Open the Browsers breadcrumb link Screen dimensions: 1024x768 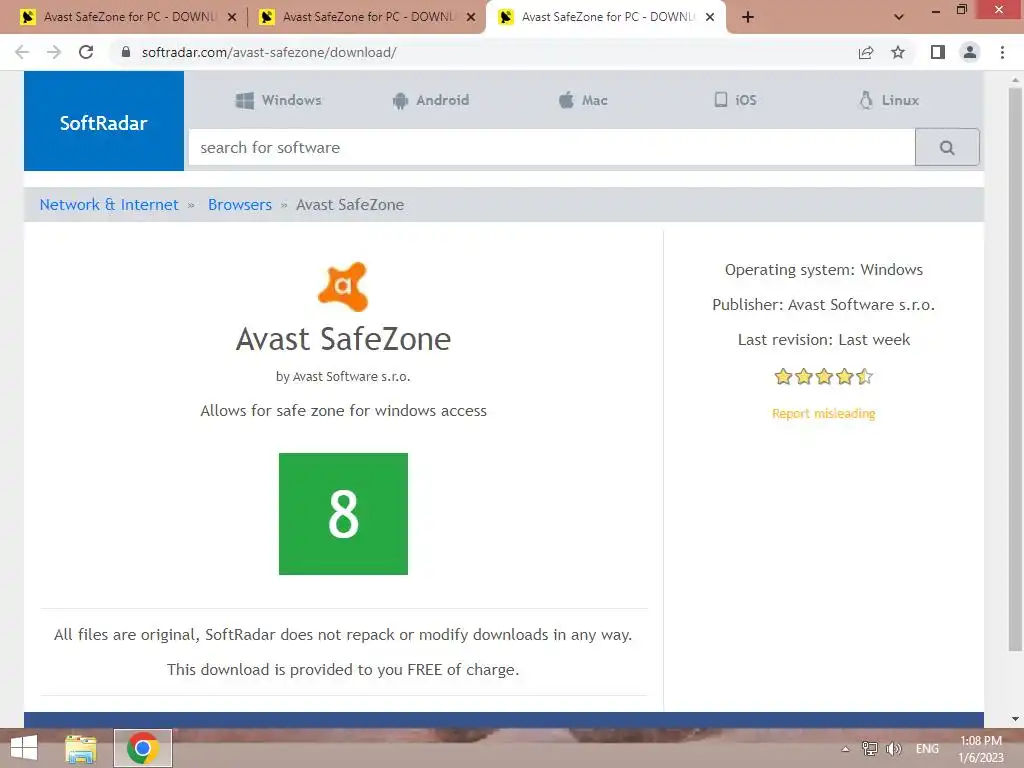240,204
